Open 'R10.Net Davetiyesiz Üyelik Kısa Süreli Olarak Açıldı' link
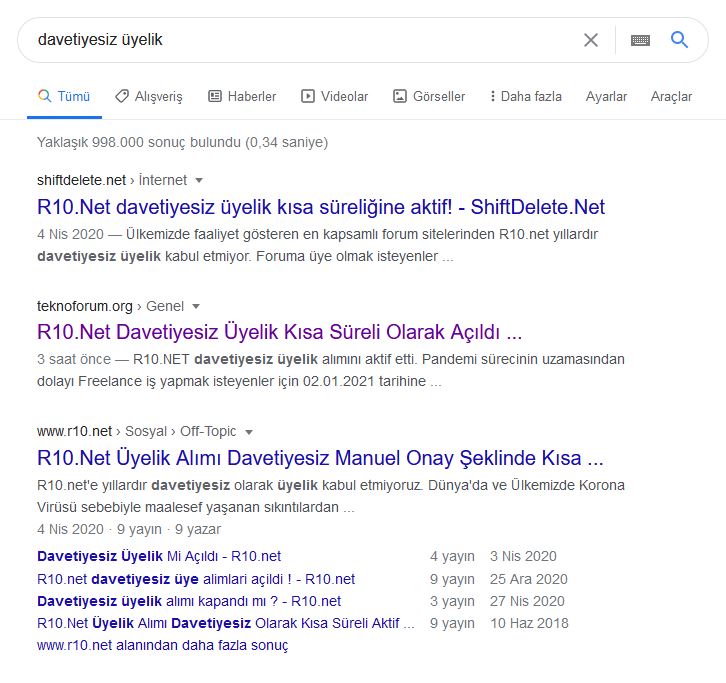This screenshot has height=683, width=726. [x=280, y=332]
